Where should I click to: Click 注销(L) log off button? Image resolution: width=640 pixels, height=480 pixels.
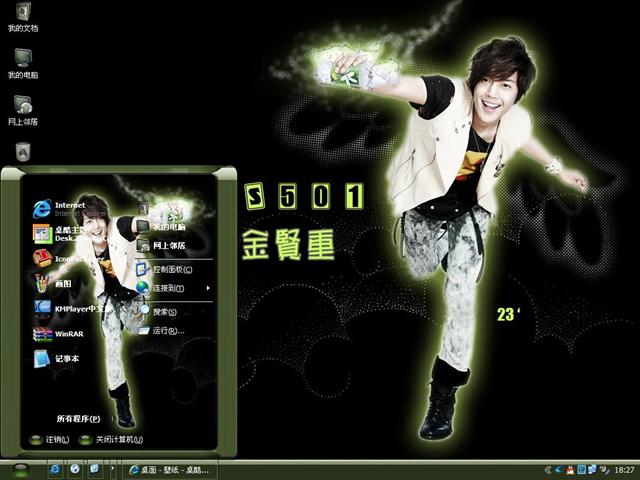click(49, 440)
